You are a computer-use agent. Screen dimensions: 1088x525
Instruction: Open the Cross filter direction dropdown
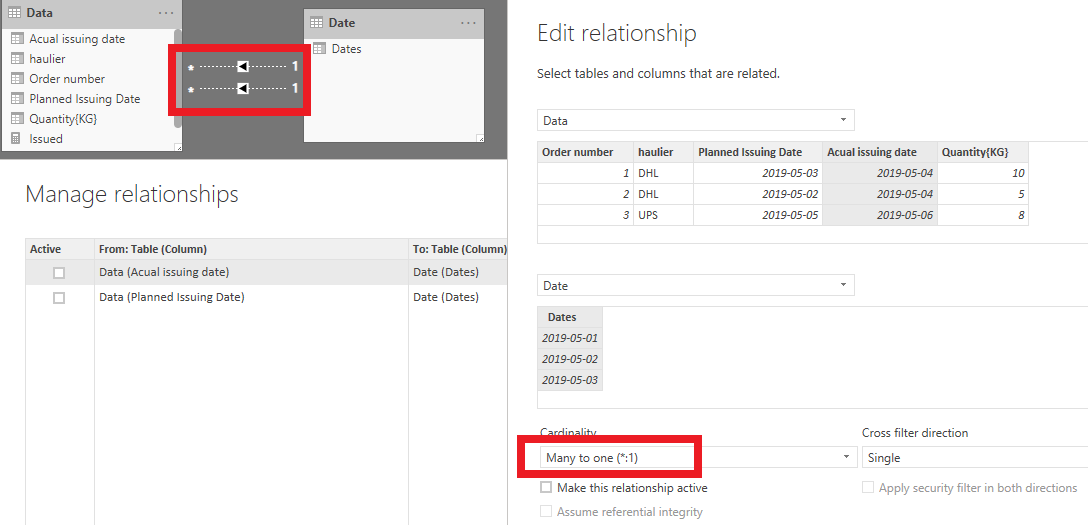[x=974, y=457]
